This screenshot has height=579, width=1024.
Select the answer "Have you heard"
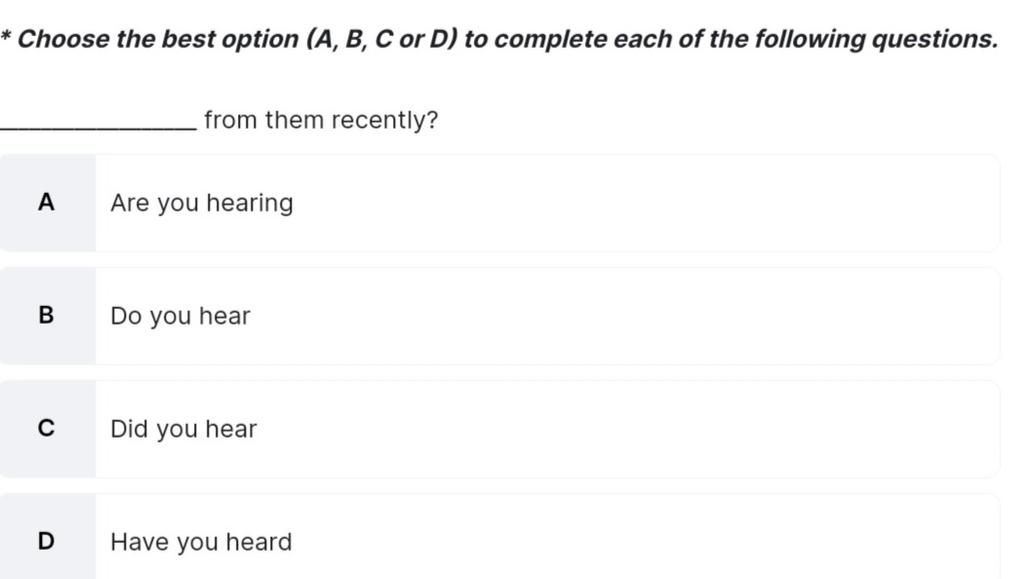click(201, 542)
